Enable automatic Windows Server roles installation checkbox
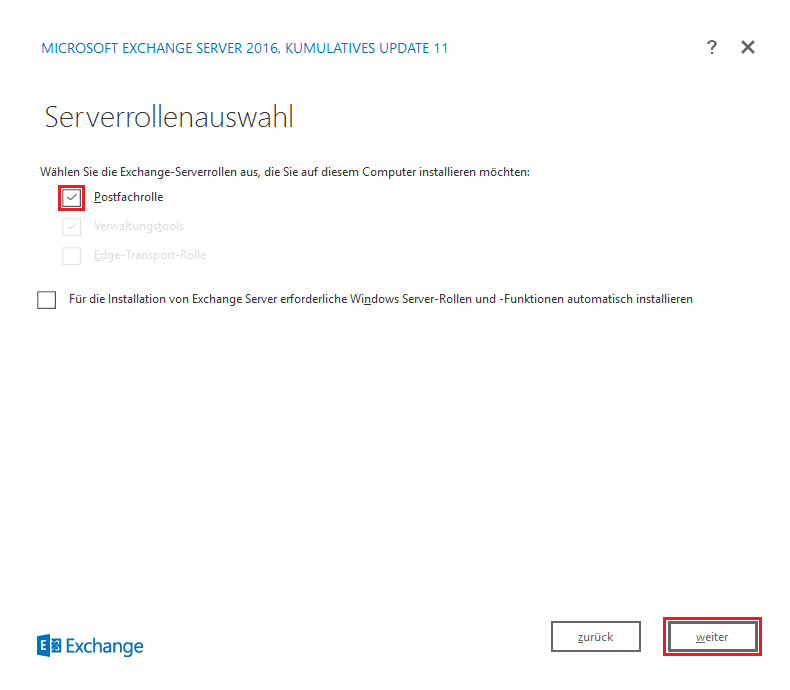 [x=47, y=300]
